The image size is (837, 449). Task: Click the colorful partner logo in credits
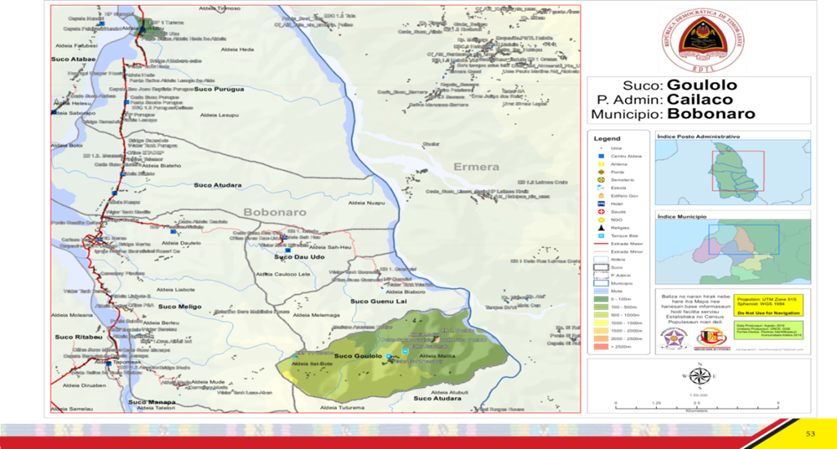711,338
